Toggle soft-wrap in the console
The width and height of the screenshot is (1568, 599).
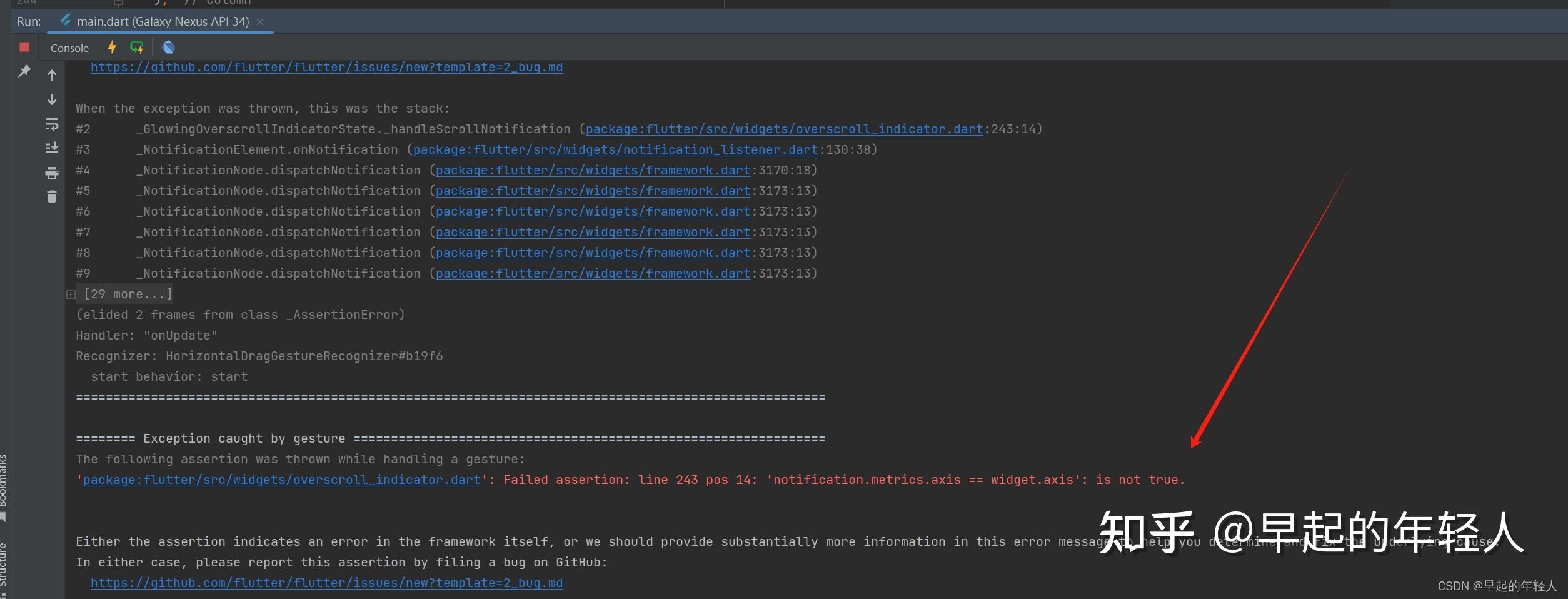tap(52, 124)
